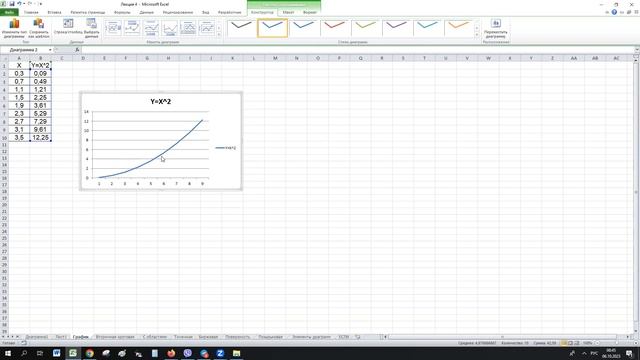
Task: Apply purple chart style
Action: point(397,27)
